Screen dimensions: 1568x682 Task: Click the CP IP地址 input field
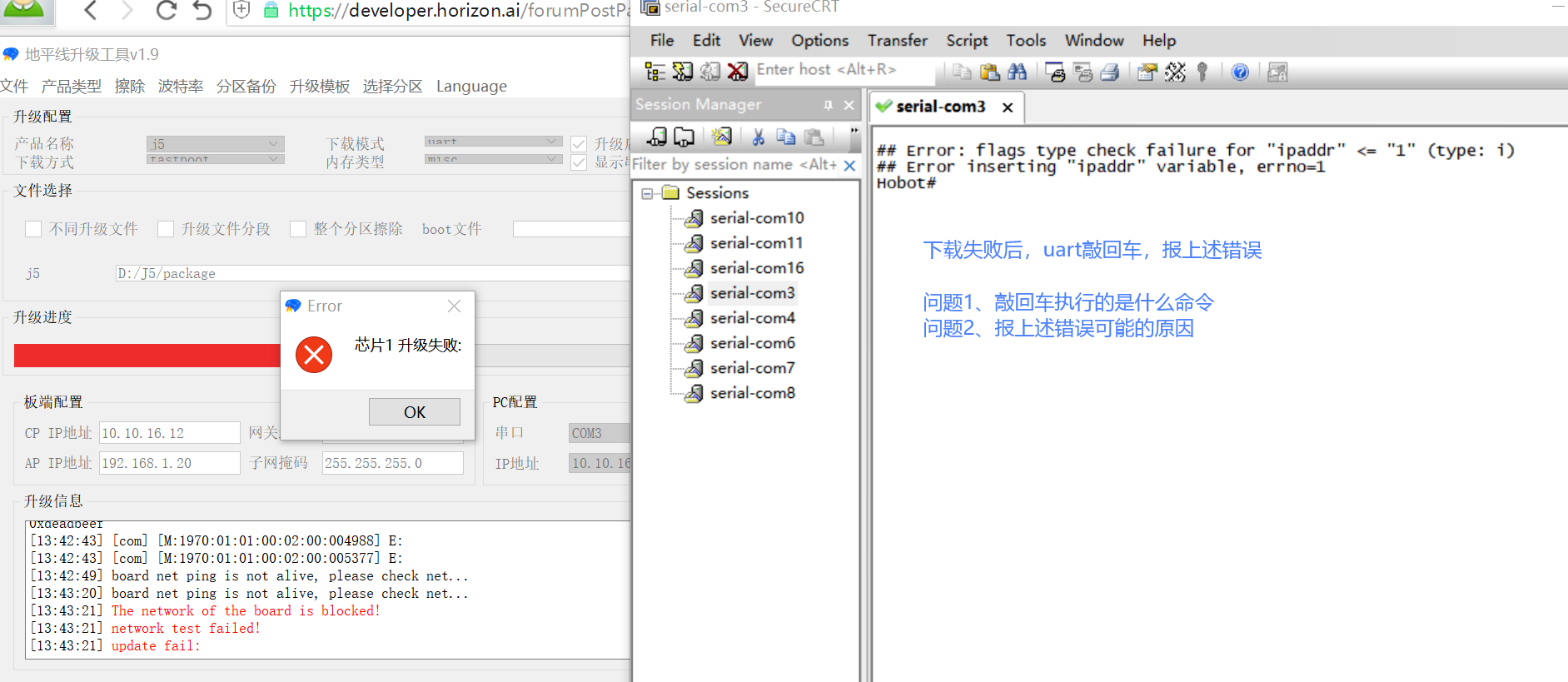[169, 433]
